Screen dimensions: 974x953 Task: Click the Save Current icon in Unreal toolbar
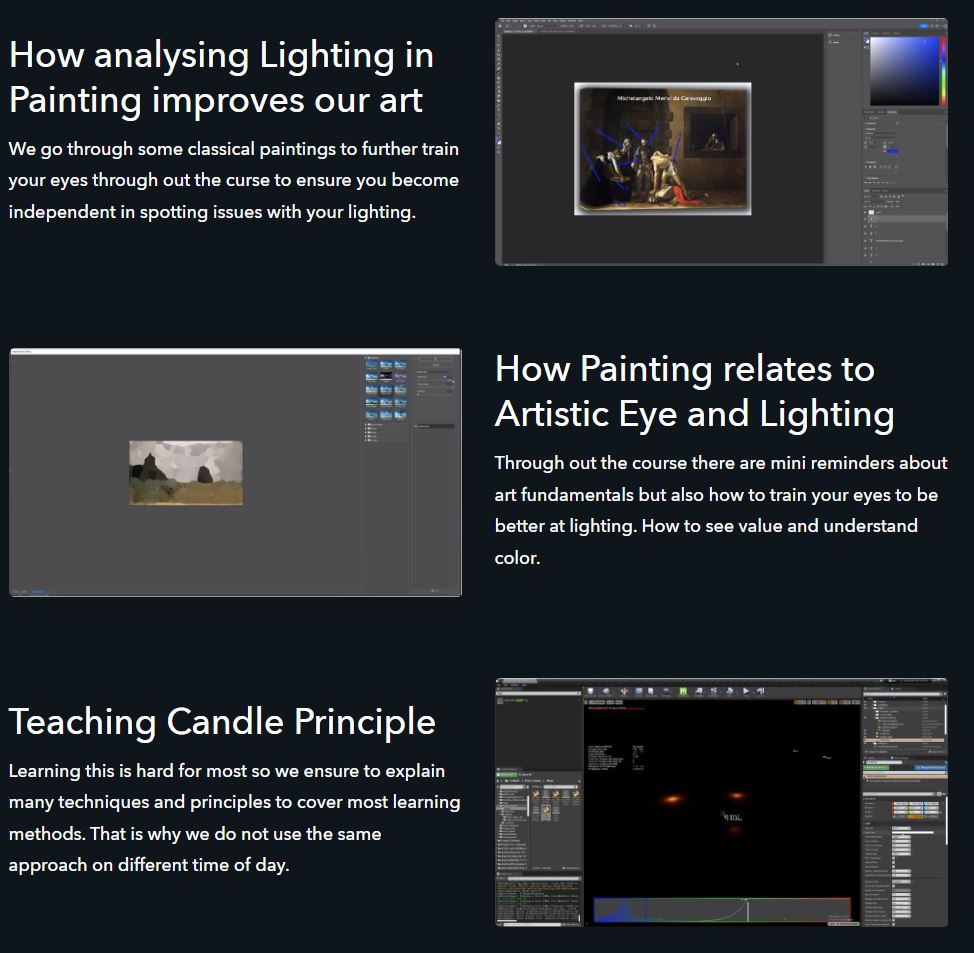click(x=590, y=690)
